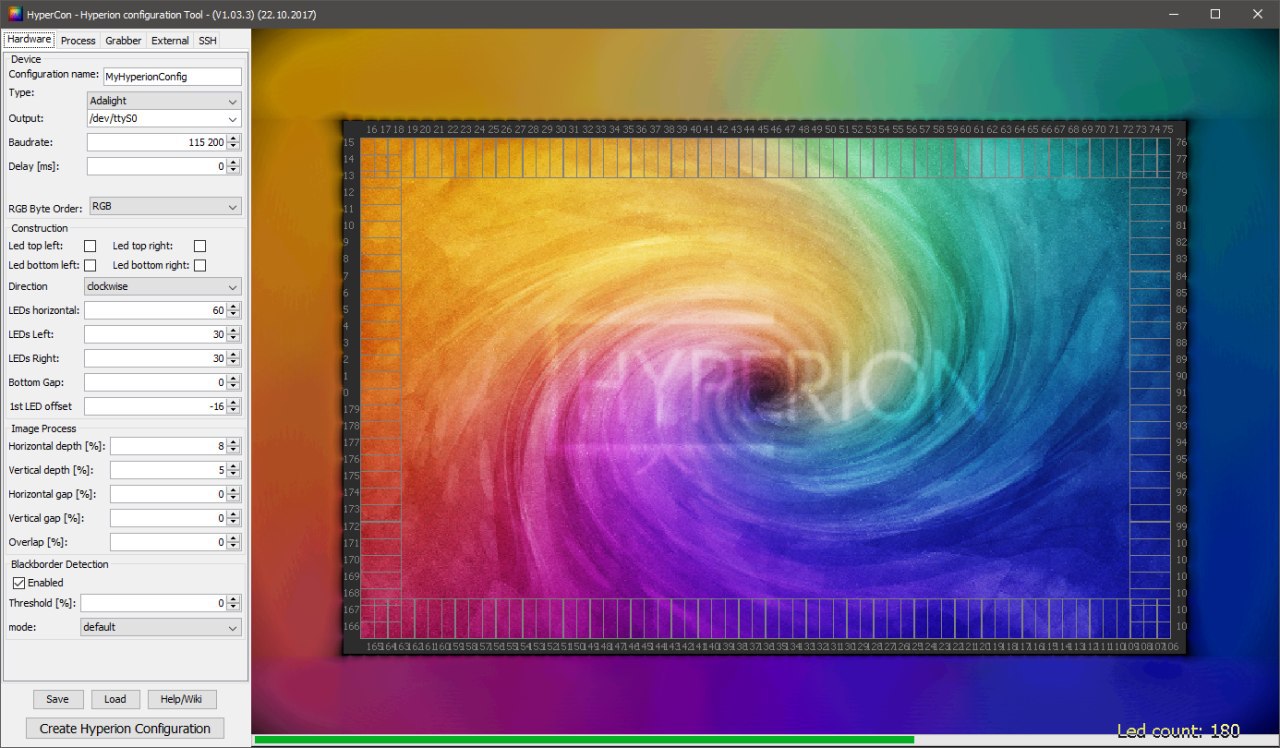The image size is (1280, 748).
Task: Click the HyperCon app icon in title bar
Action: (15, 14)
